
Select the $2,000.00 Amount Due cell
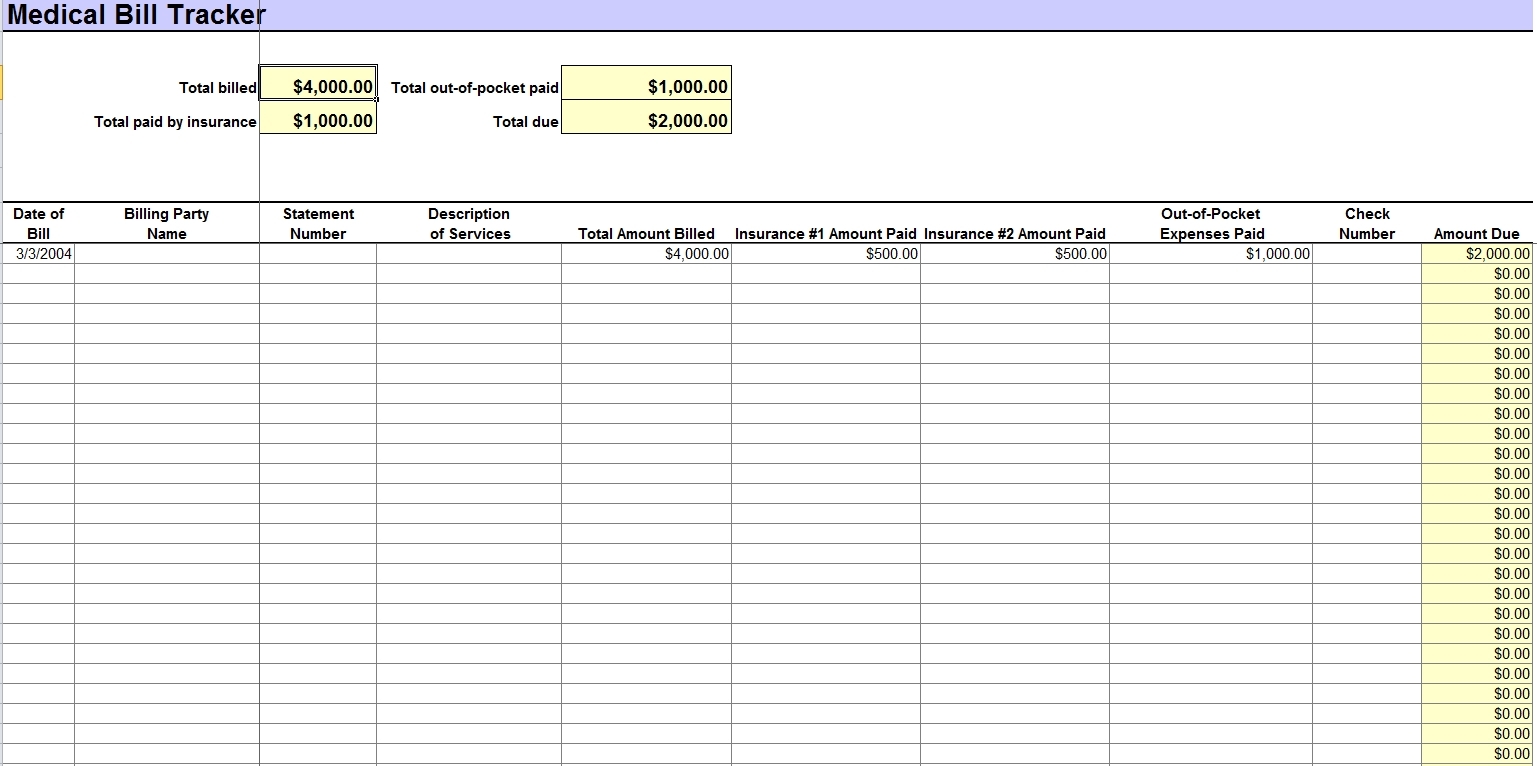[x=1477, y=253]
